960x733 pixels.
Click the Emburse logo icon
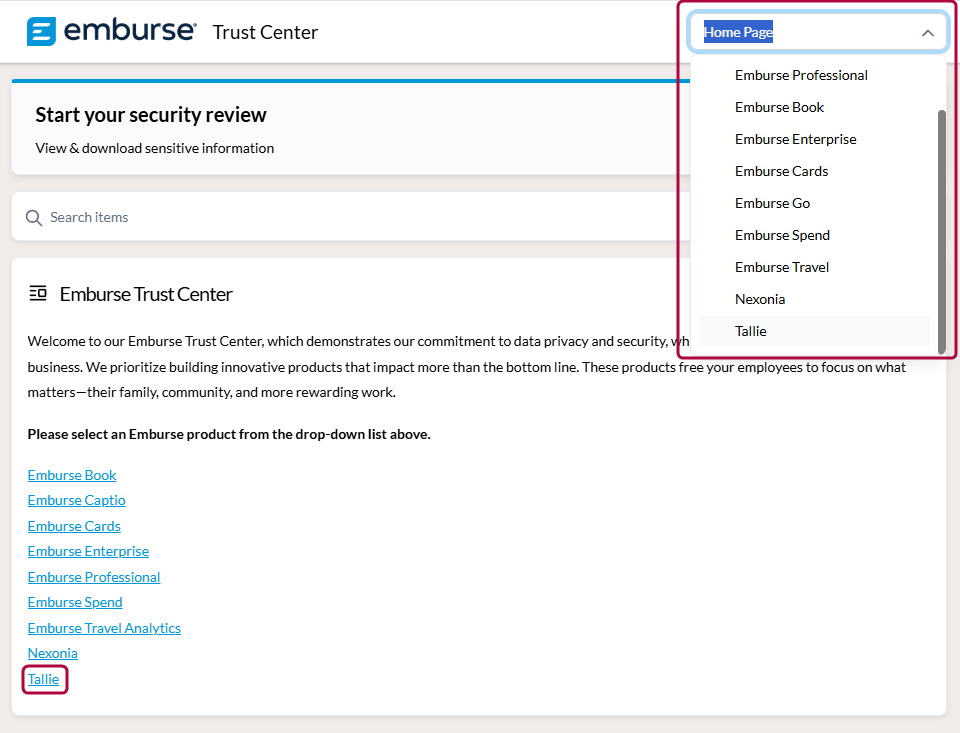click(41, 31)
